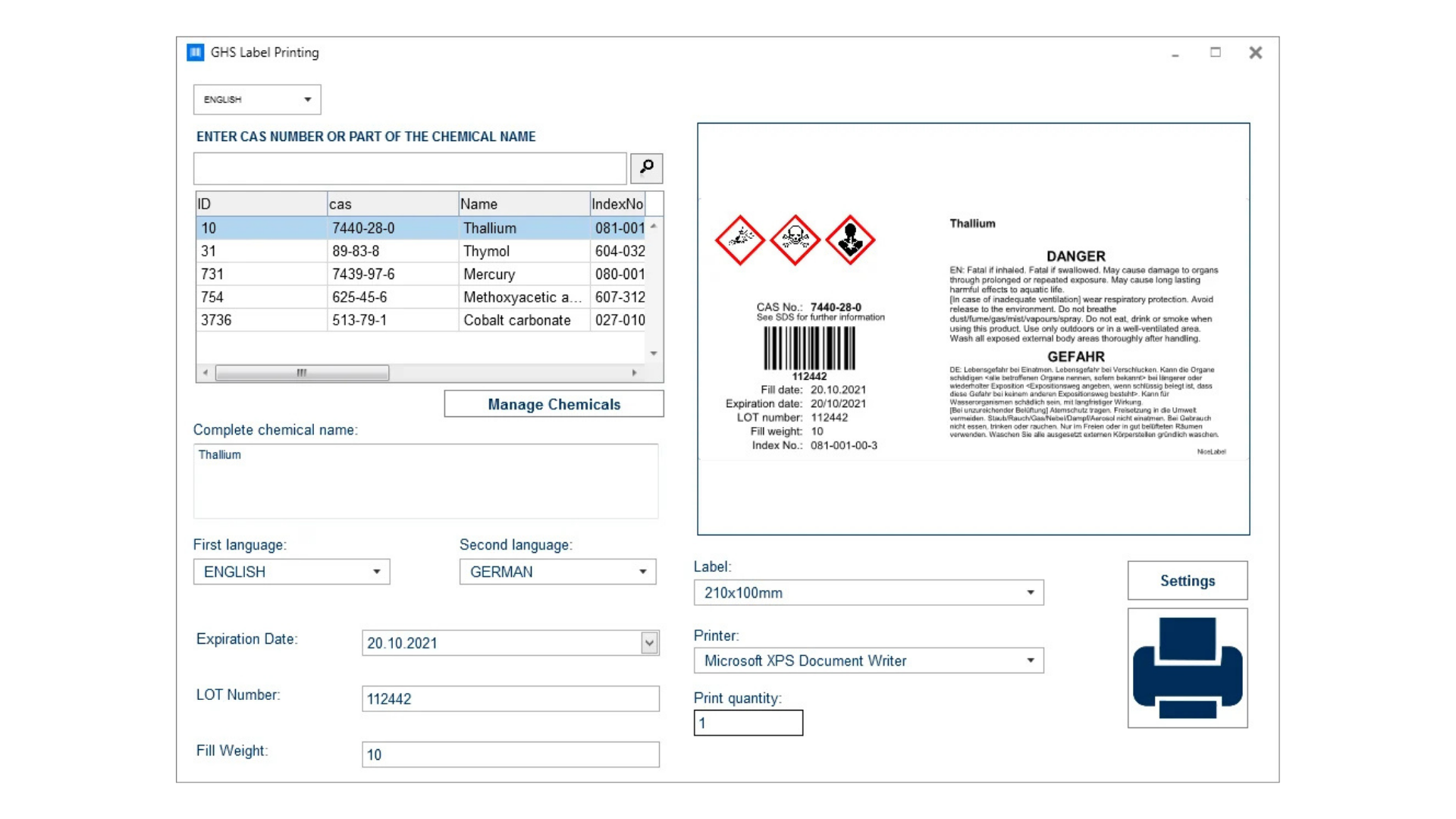Click the table's scroll right arrow
Viewport: 1456px width, 819px height.
click(x=635, y=372)
